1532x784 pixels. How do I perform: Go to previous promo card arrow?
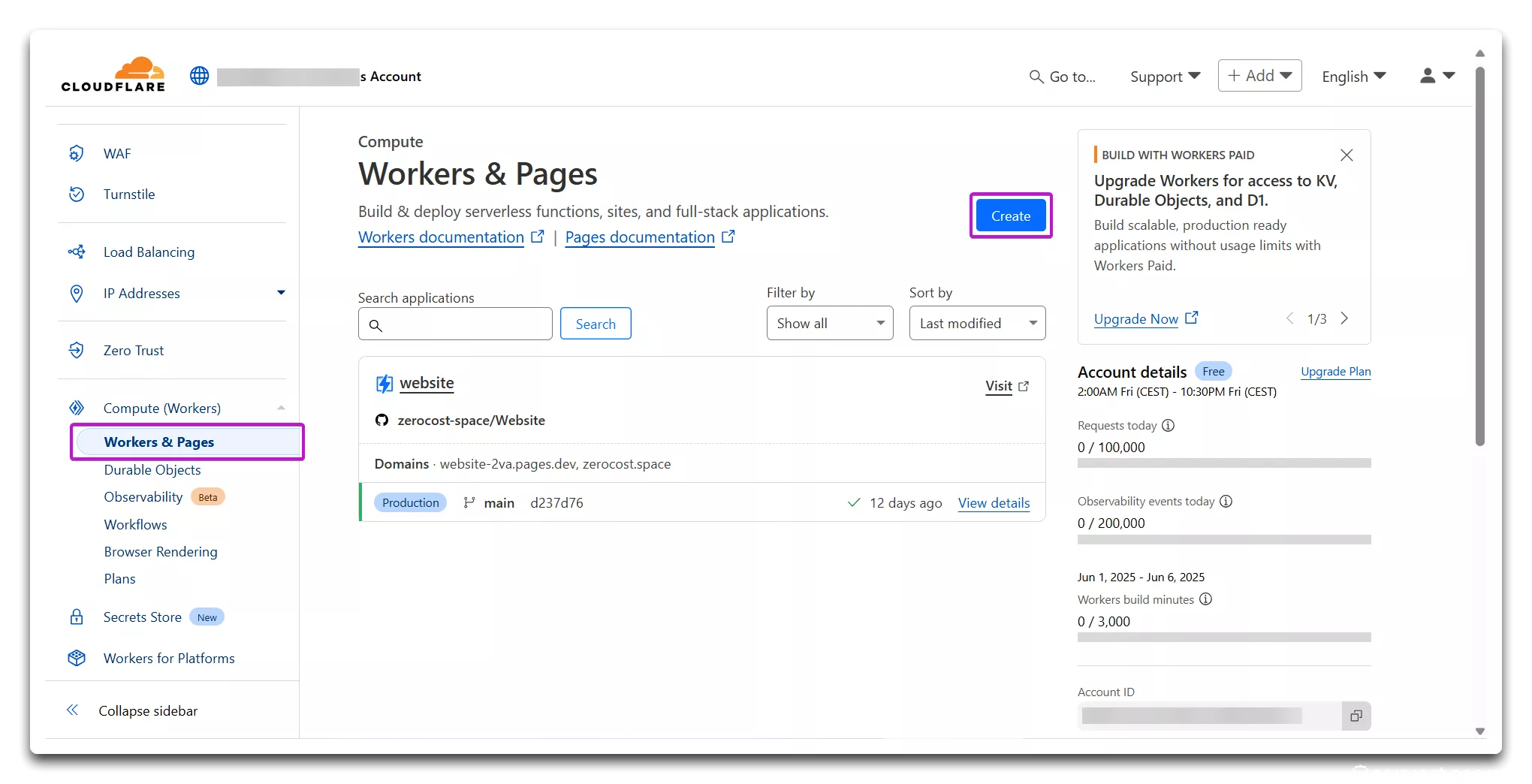coord(1289,318)
